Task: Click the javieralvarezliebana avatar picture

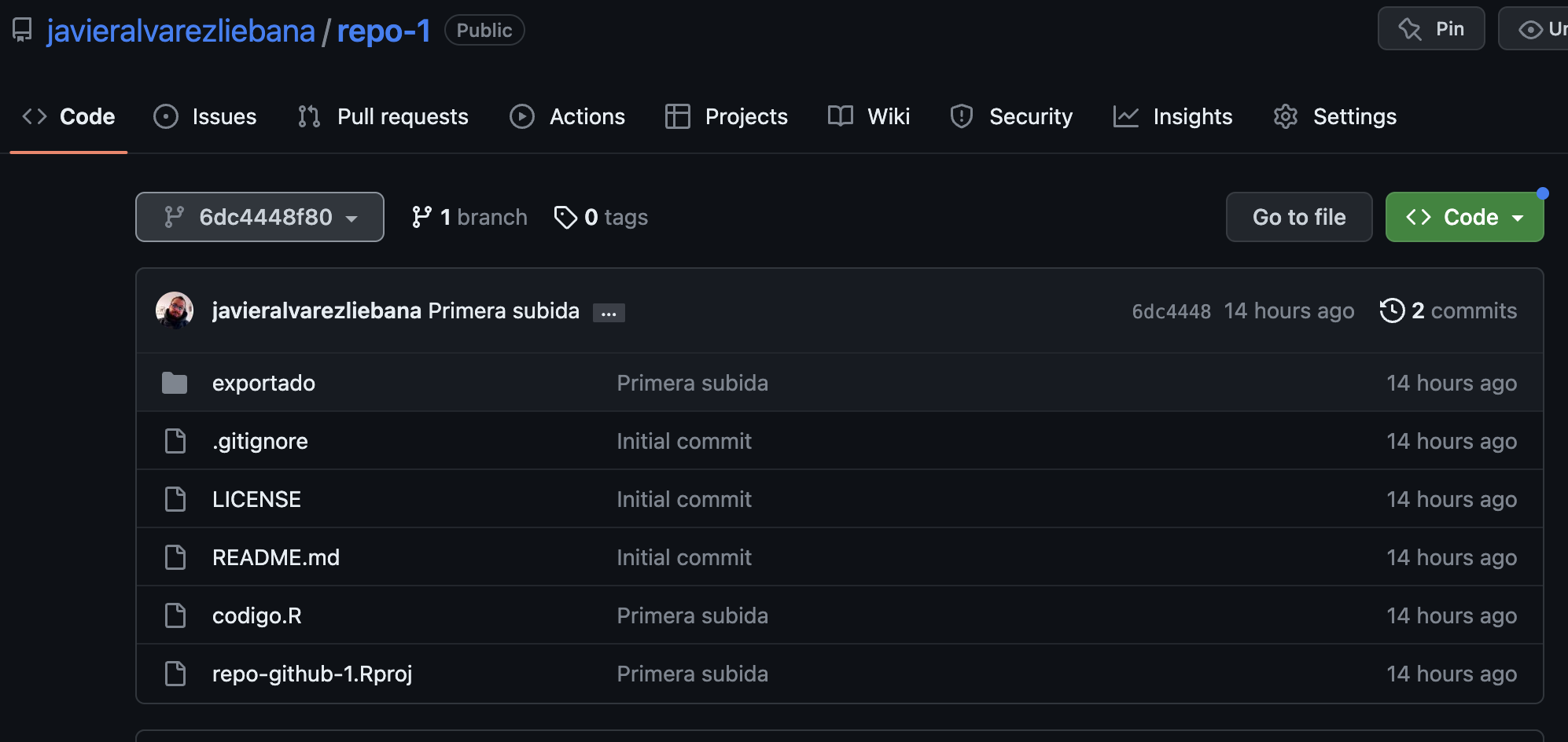Action: click(x=175, y=310)
